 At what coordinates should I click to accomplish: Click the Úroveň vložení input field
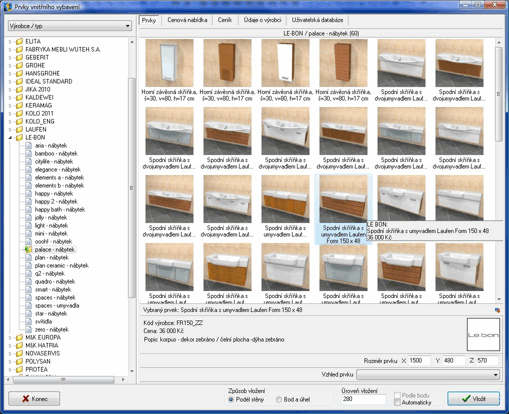coord(363,399)
